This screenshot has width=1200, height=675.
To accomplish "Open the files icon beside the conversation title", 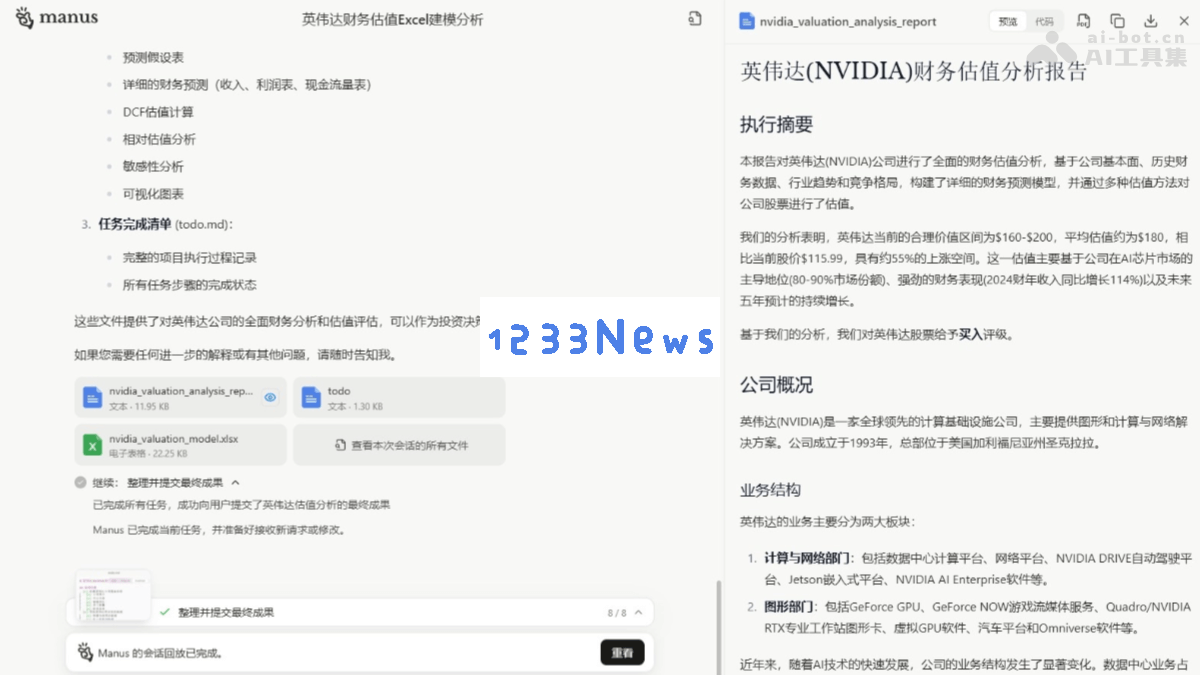I will (695, 19).
